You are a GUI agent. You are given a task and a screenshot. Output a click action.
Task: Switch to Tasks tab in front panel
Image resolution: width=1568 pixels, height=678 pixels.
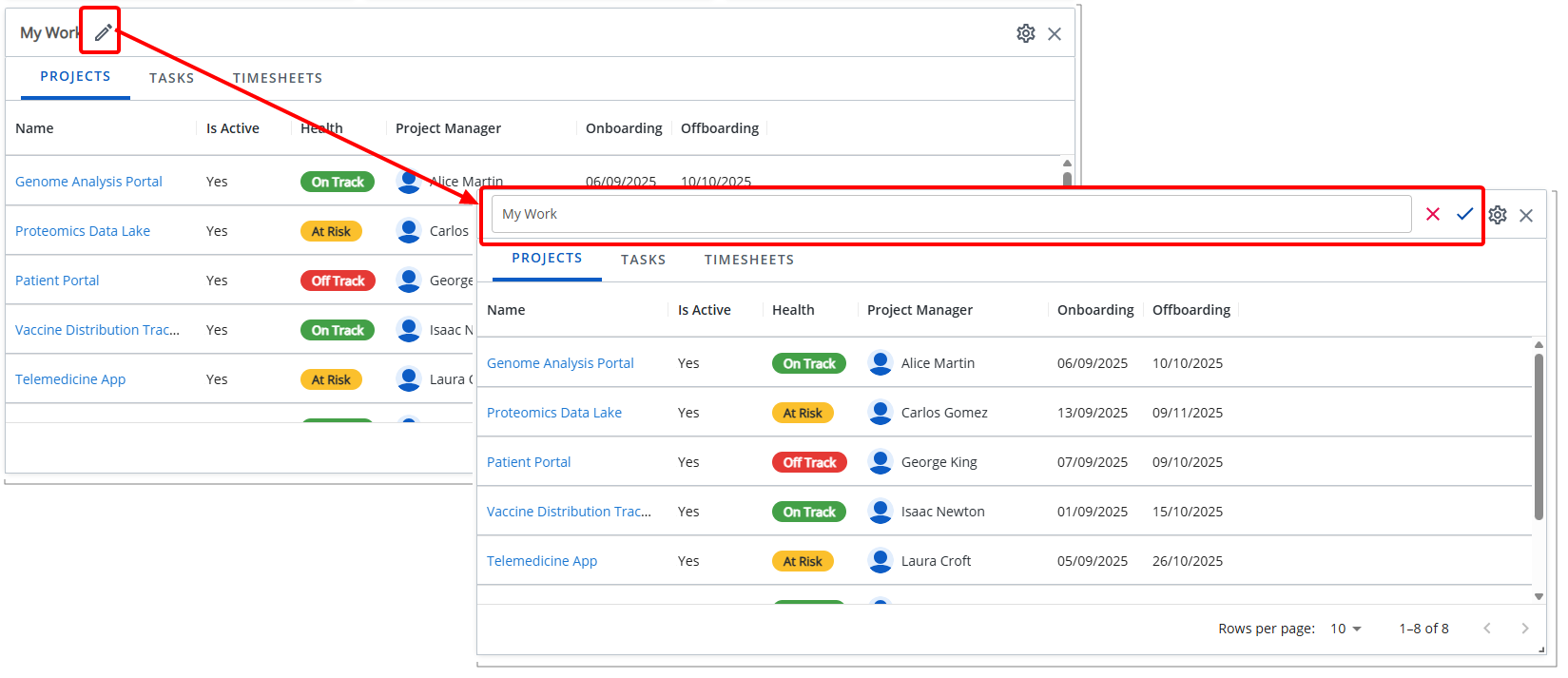[643, 260]
